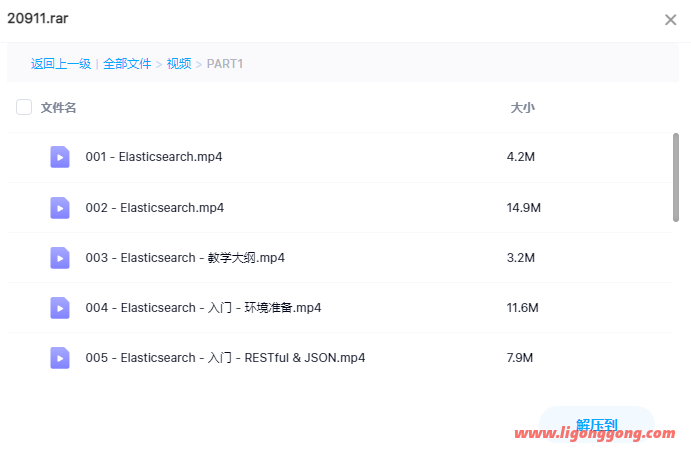Select 005 - Elasticsearch - 入门 - RESTful & JSON.mp4
This screenshot has width=691, height=454.
click(225, 358)
